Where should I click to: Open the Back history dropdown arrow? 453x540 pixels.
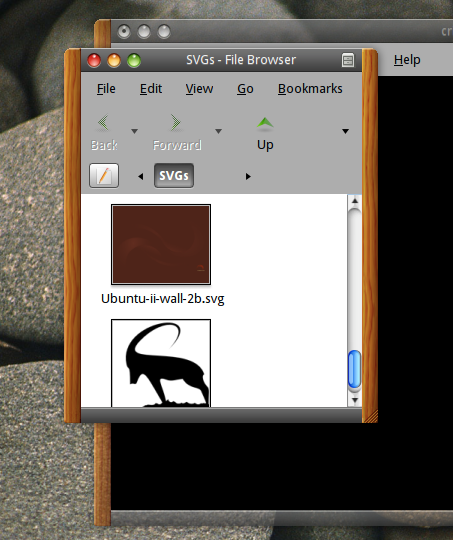click(135, 131)
